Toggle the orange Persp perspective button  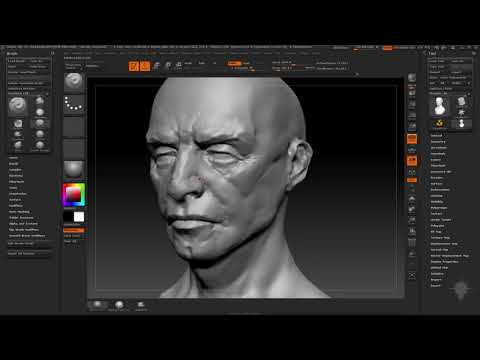click(x=412, y=139)
